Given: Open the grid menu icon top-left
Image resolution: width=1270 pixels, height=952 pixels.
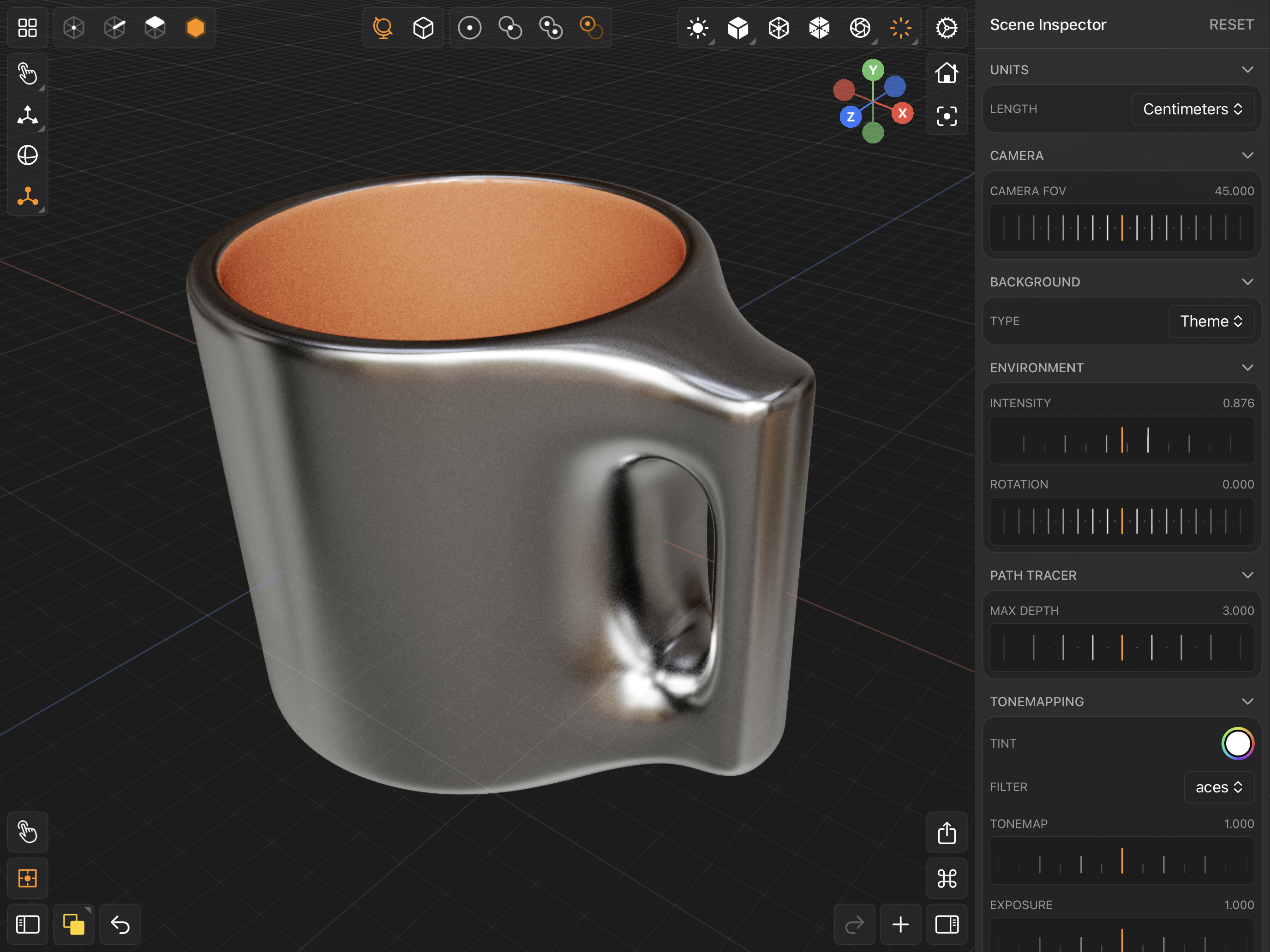Looking at the screenshot, I should 28,28.
